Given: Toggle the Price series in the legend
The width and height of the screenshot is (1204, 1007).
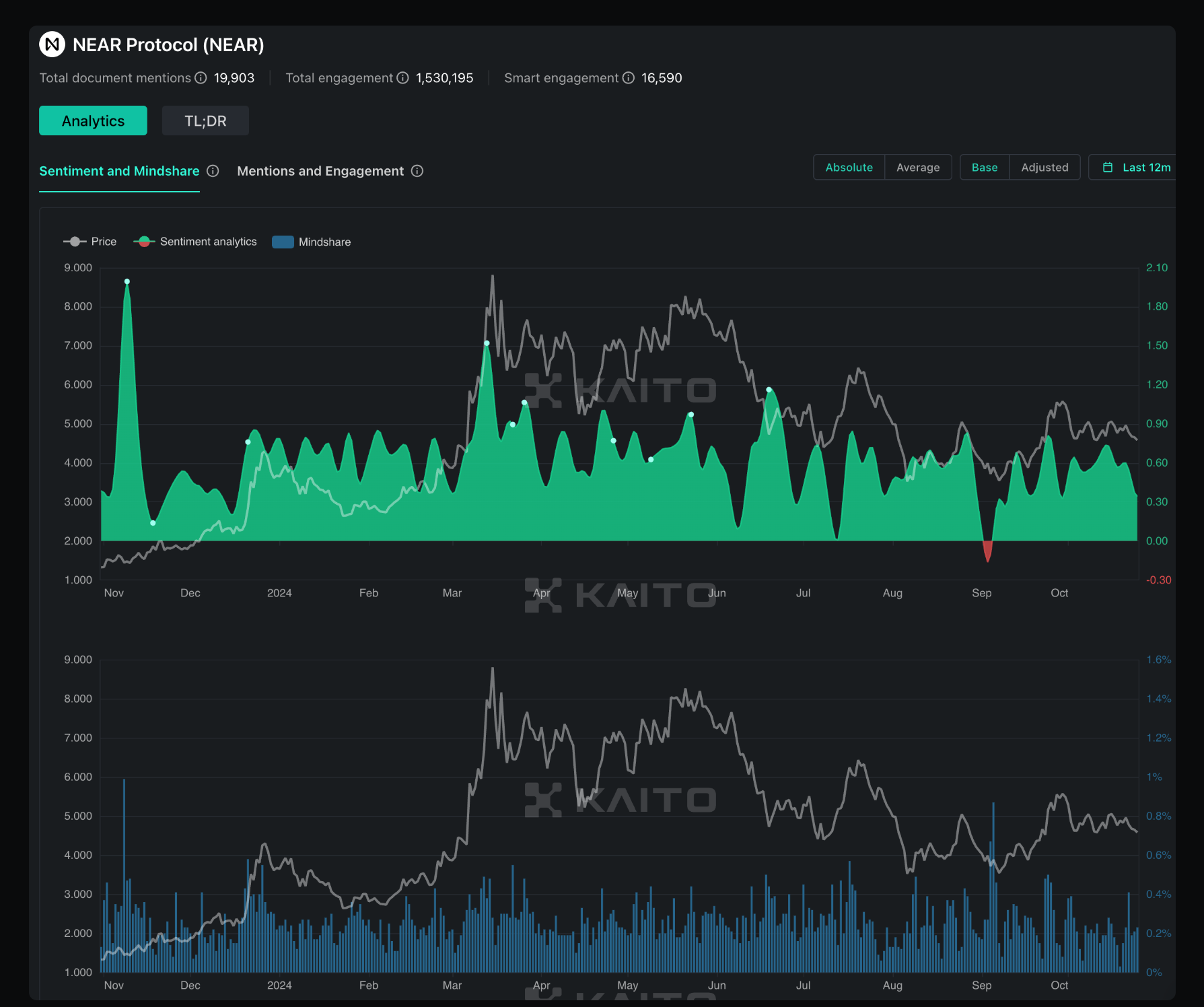Looking at the screenshot, I should pos(90,242).
